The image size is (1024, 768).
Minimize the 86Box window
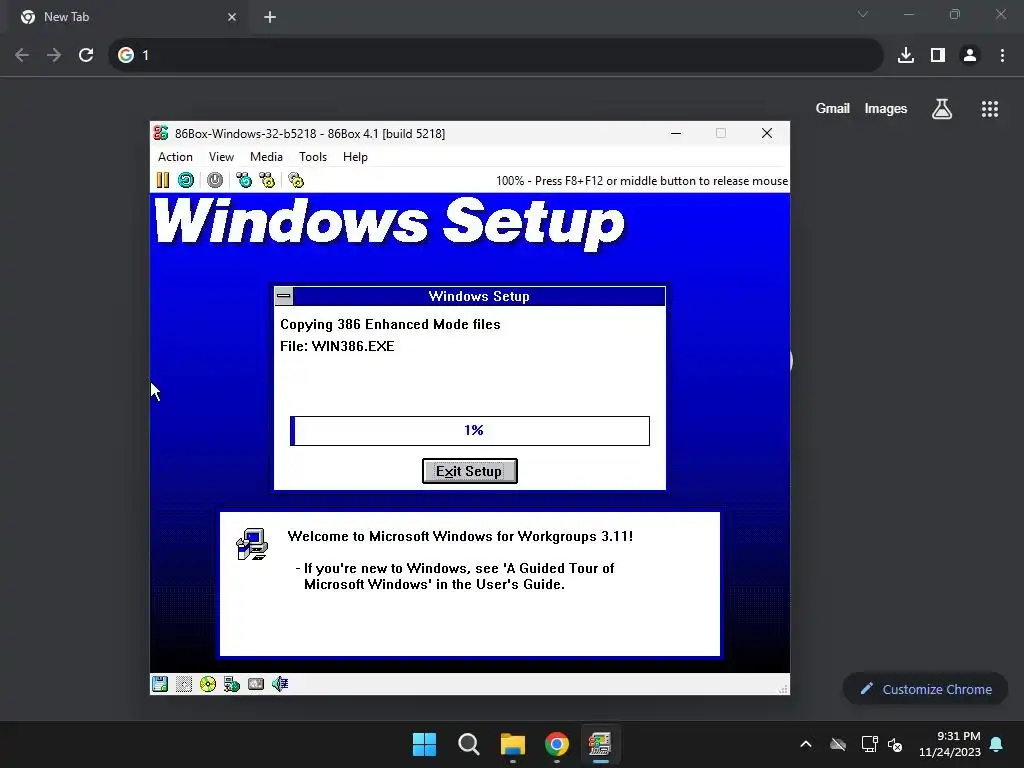[x=676, y=133]
